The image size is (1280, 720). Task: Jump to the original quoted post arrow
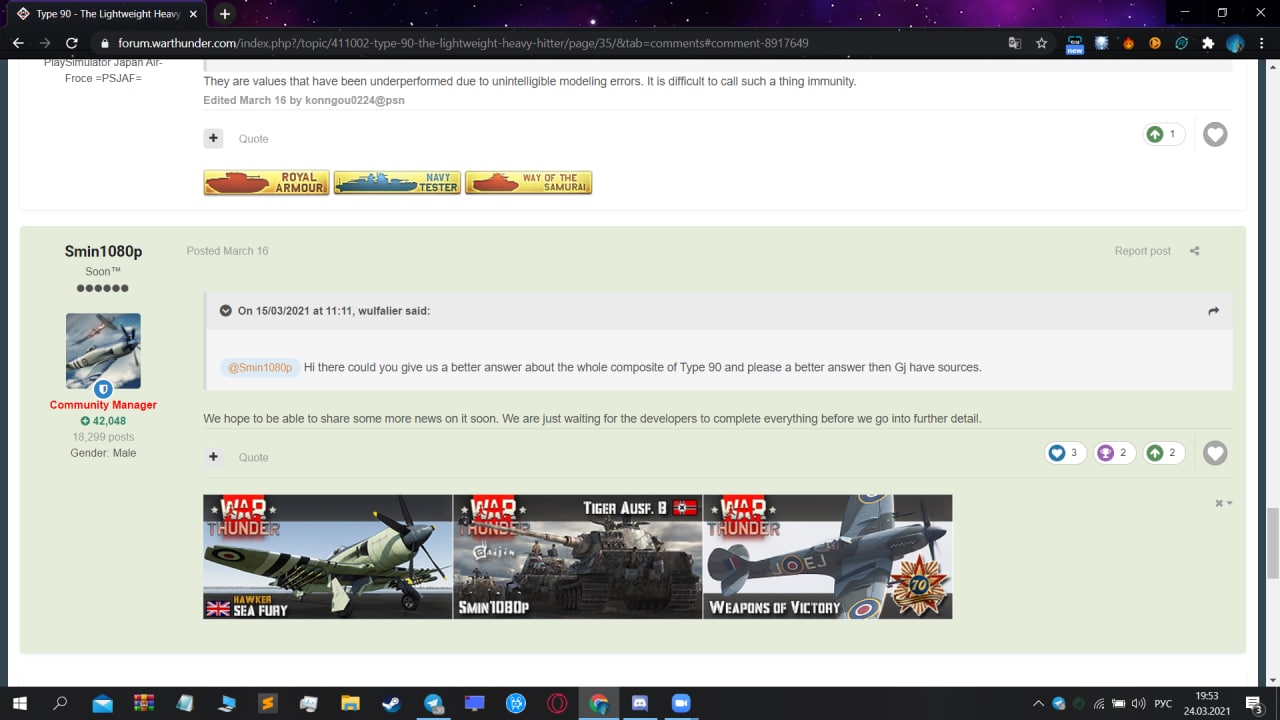click(1213, 311)
